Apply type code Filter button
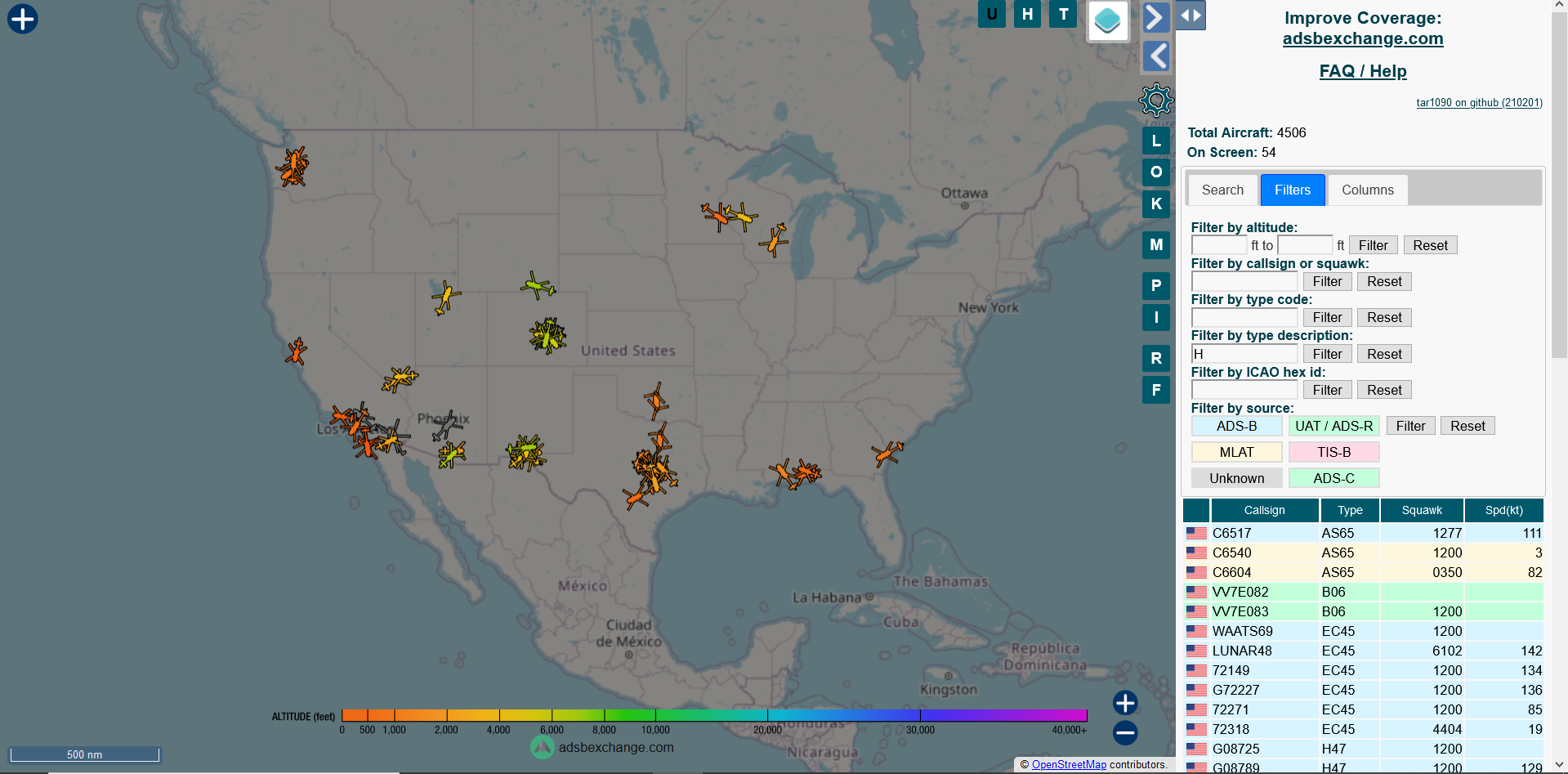Image resolution: width=1568 pixels, height=774 pixels. pyautogui.click(x=1327, y=317)
